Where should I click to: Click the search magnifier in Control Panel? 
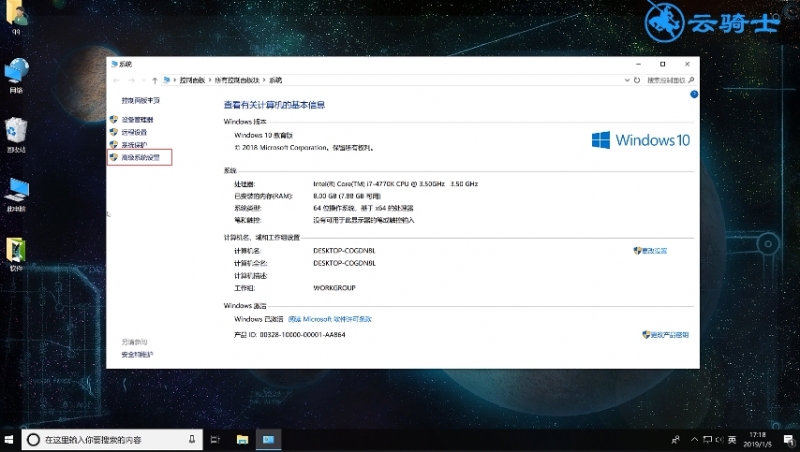click(x=691, y=80)
